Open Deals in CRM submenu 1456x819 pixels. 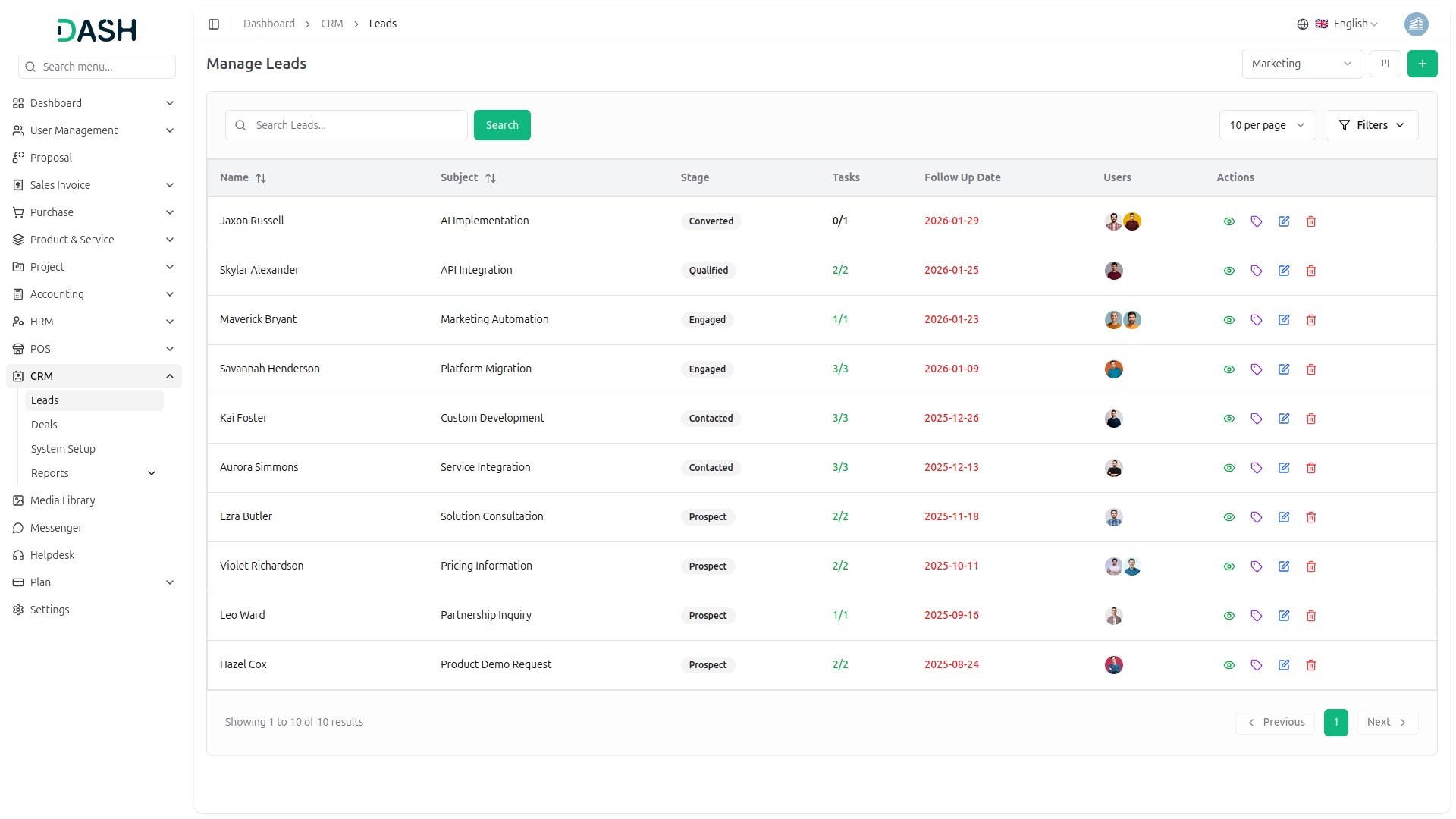(44, 425)
